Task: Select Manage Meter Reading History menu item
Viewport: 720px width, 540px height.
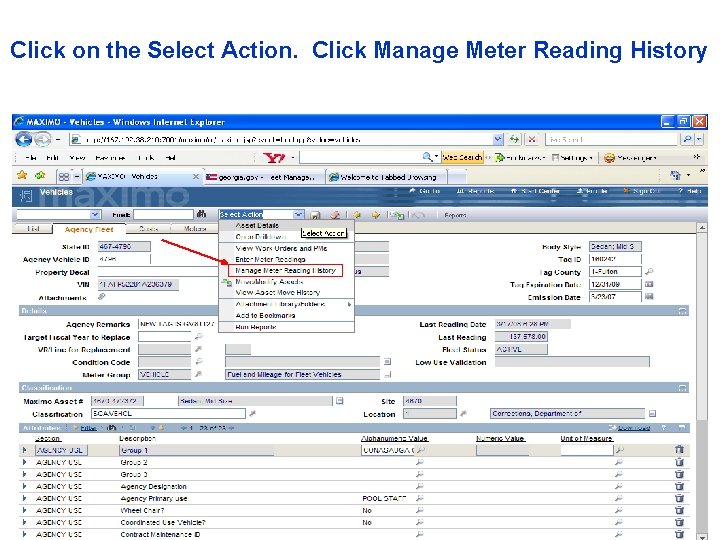Action: coord(285,270)
